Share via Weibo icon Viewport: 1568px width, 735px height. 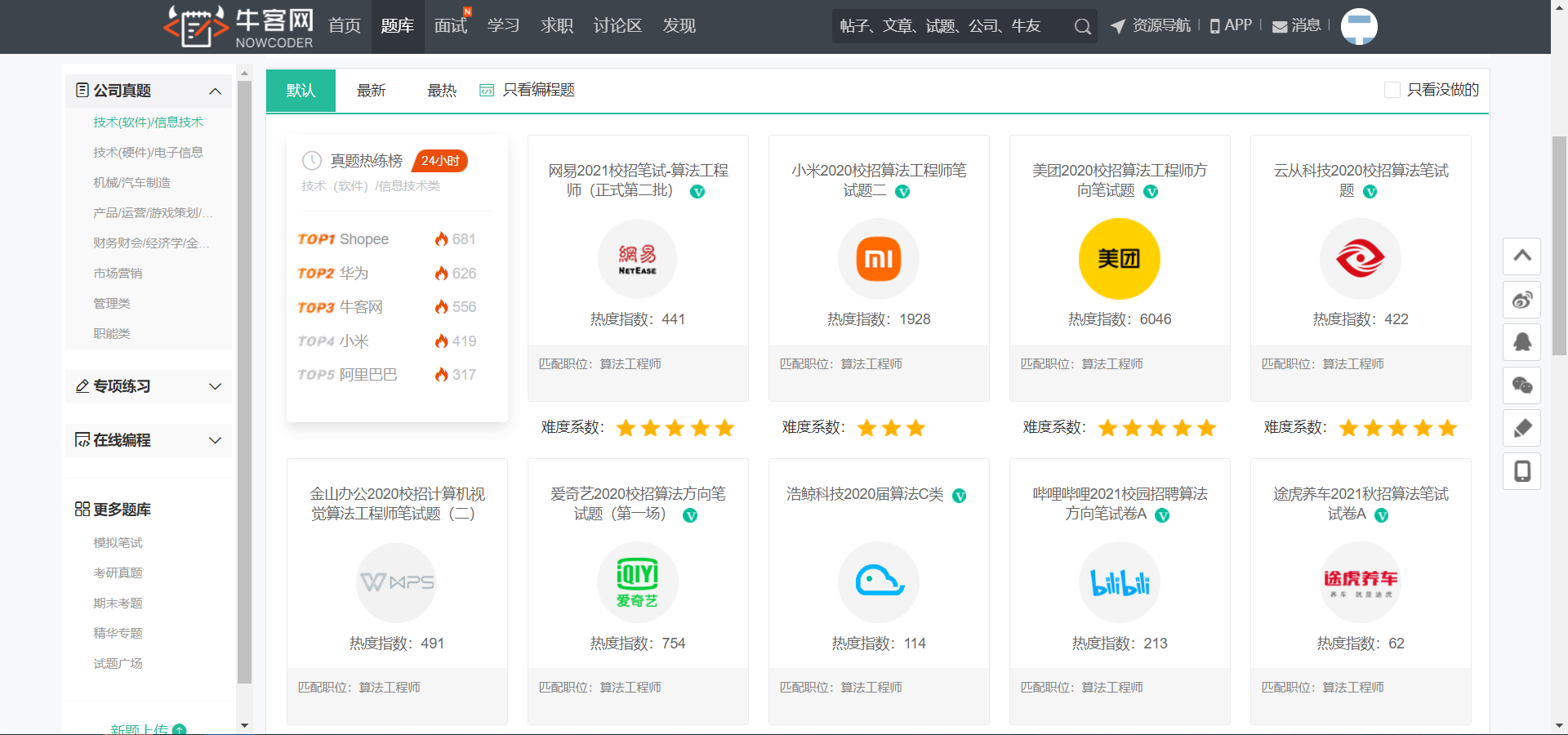(x=1522, y=300)
